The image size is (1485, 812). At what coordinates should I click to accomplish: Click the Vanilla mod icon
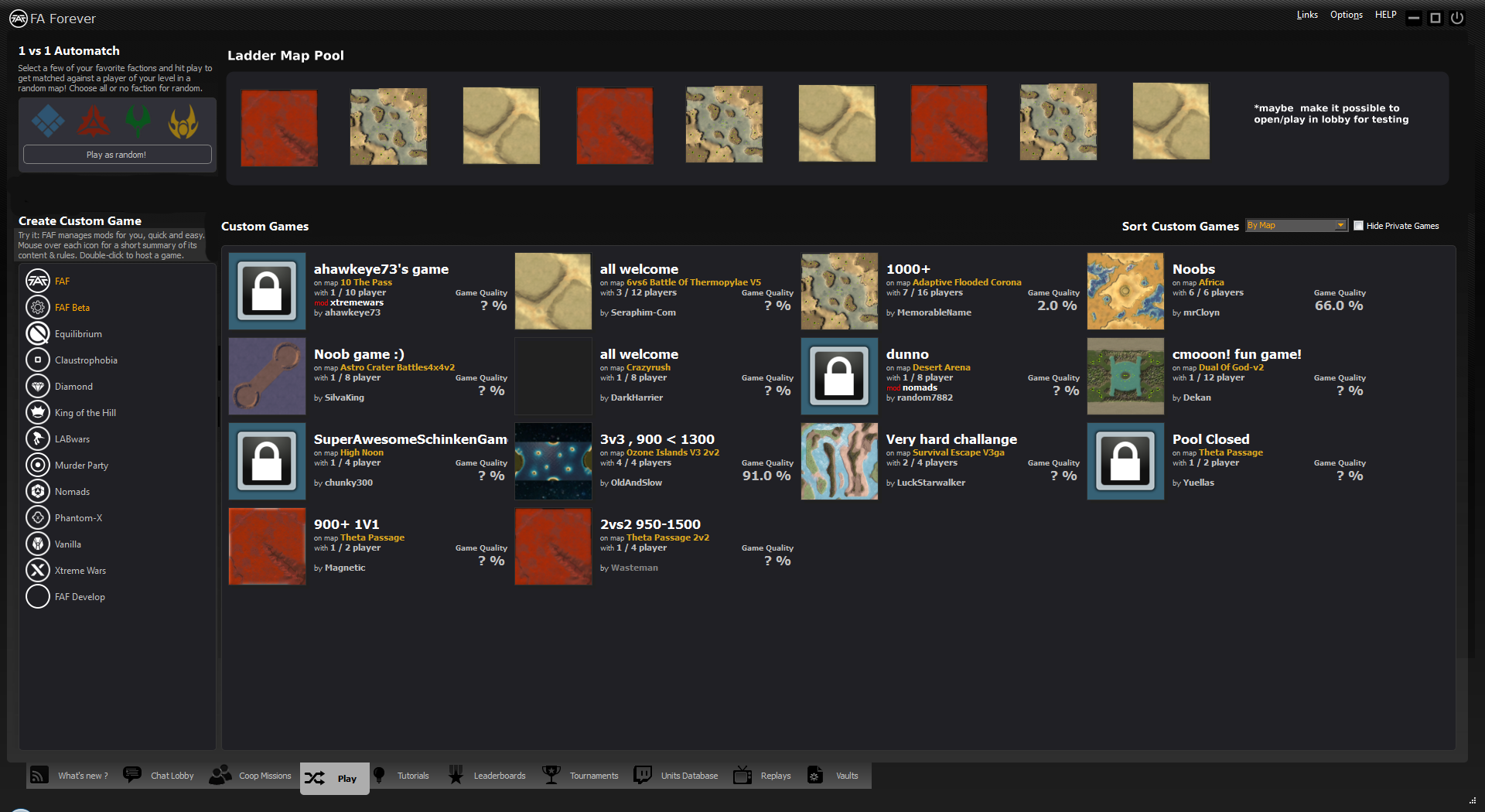click(38, 544)
